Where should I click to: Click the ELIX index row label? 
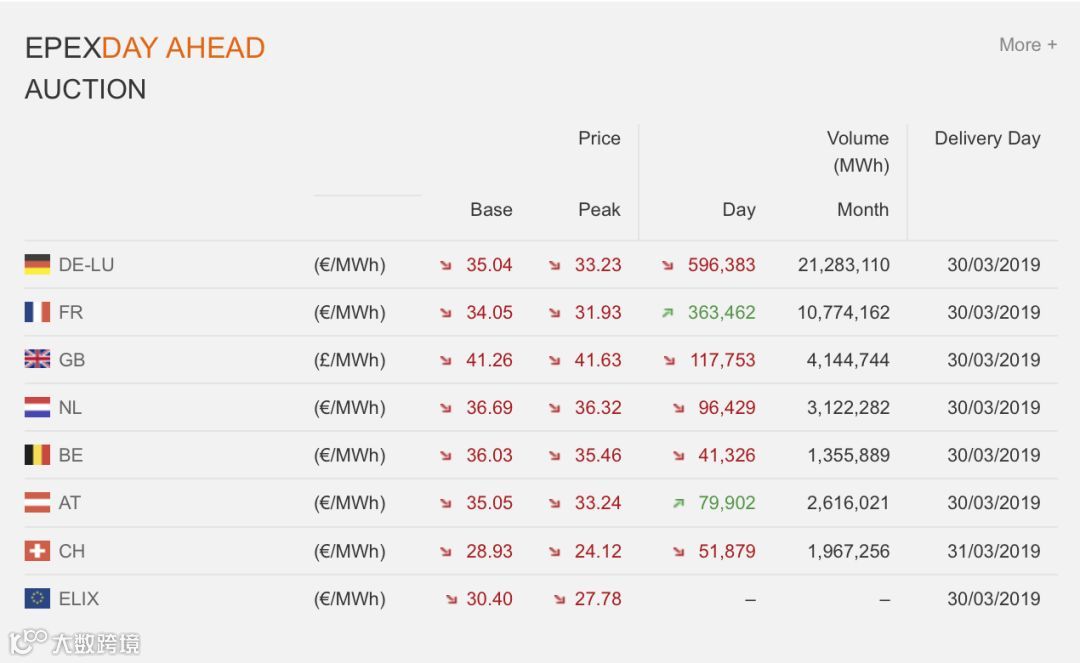[79, 599]
